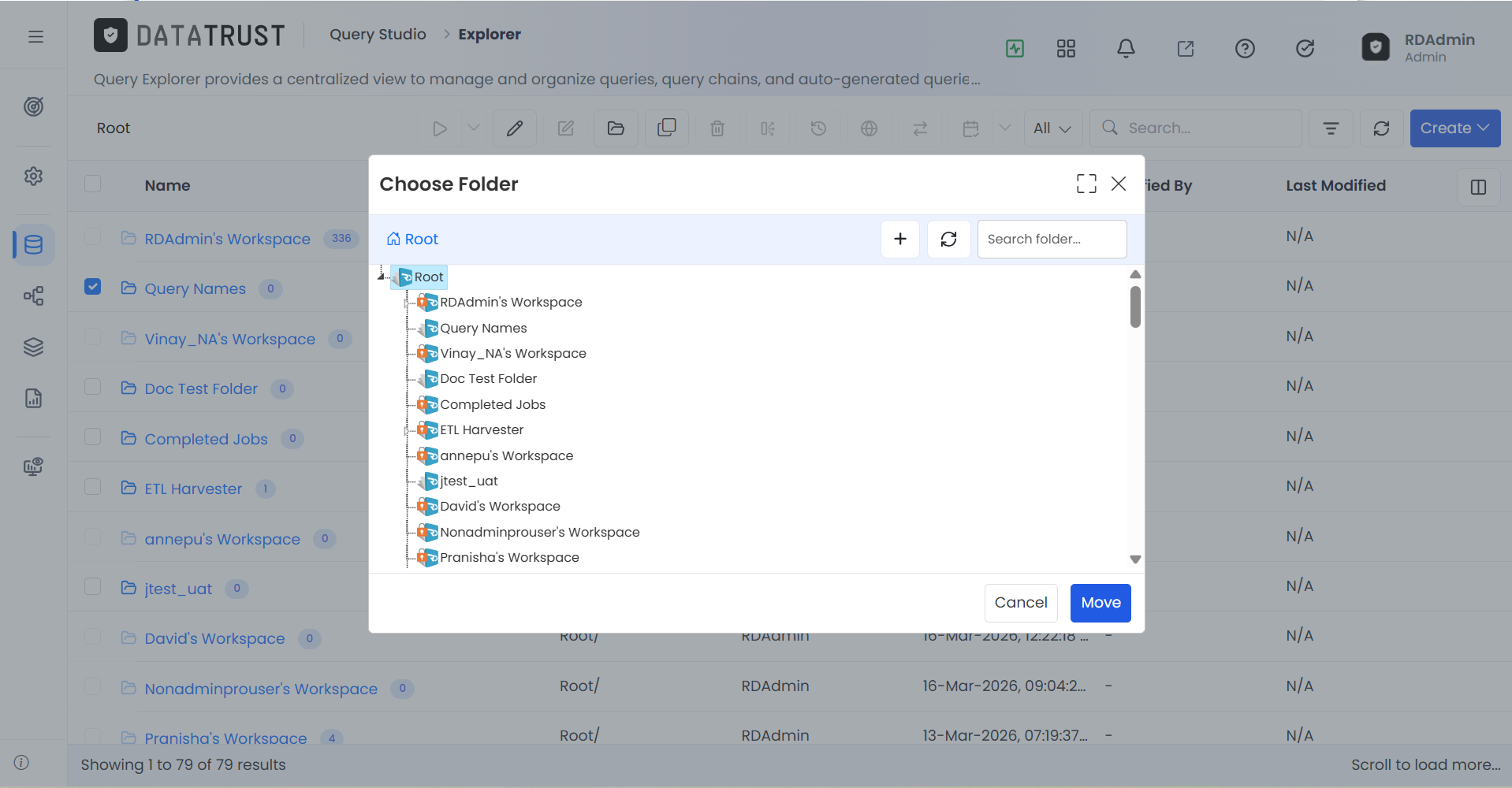Screen dimensions: 1512x788
Task: Open the apps grid icon in header
Action: point(1066,49)
